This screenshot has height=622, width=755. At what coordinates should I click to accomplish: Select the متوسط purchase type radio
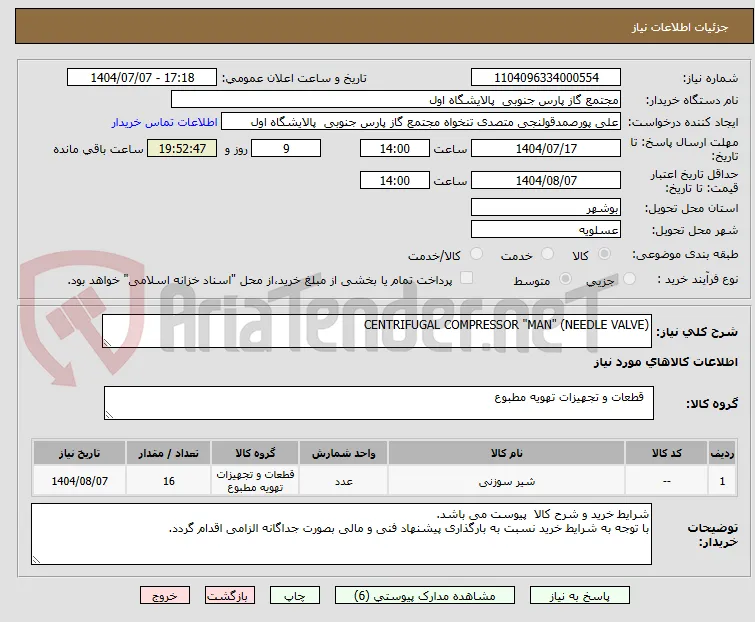click(x=565, y=279)
